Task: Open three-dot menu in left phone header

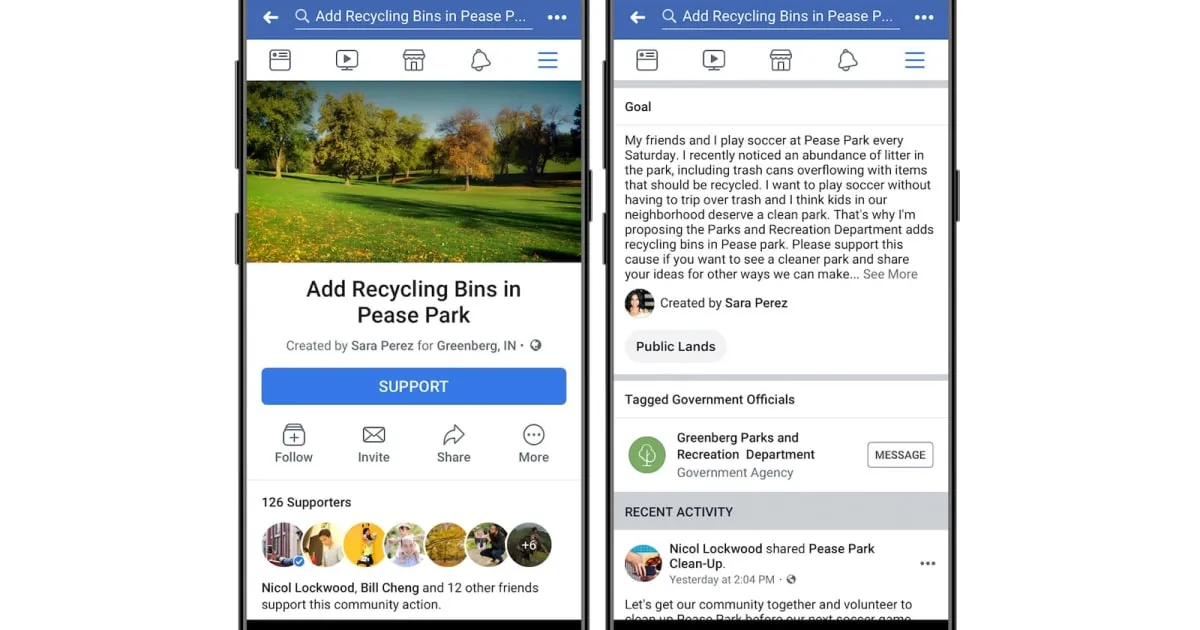Action: 557,17
